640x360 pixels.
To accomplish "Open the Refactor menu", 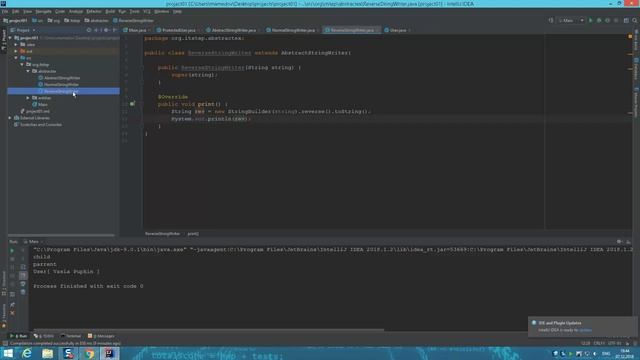I will coord(93,11).
